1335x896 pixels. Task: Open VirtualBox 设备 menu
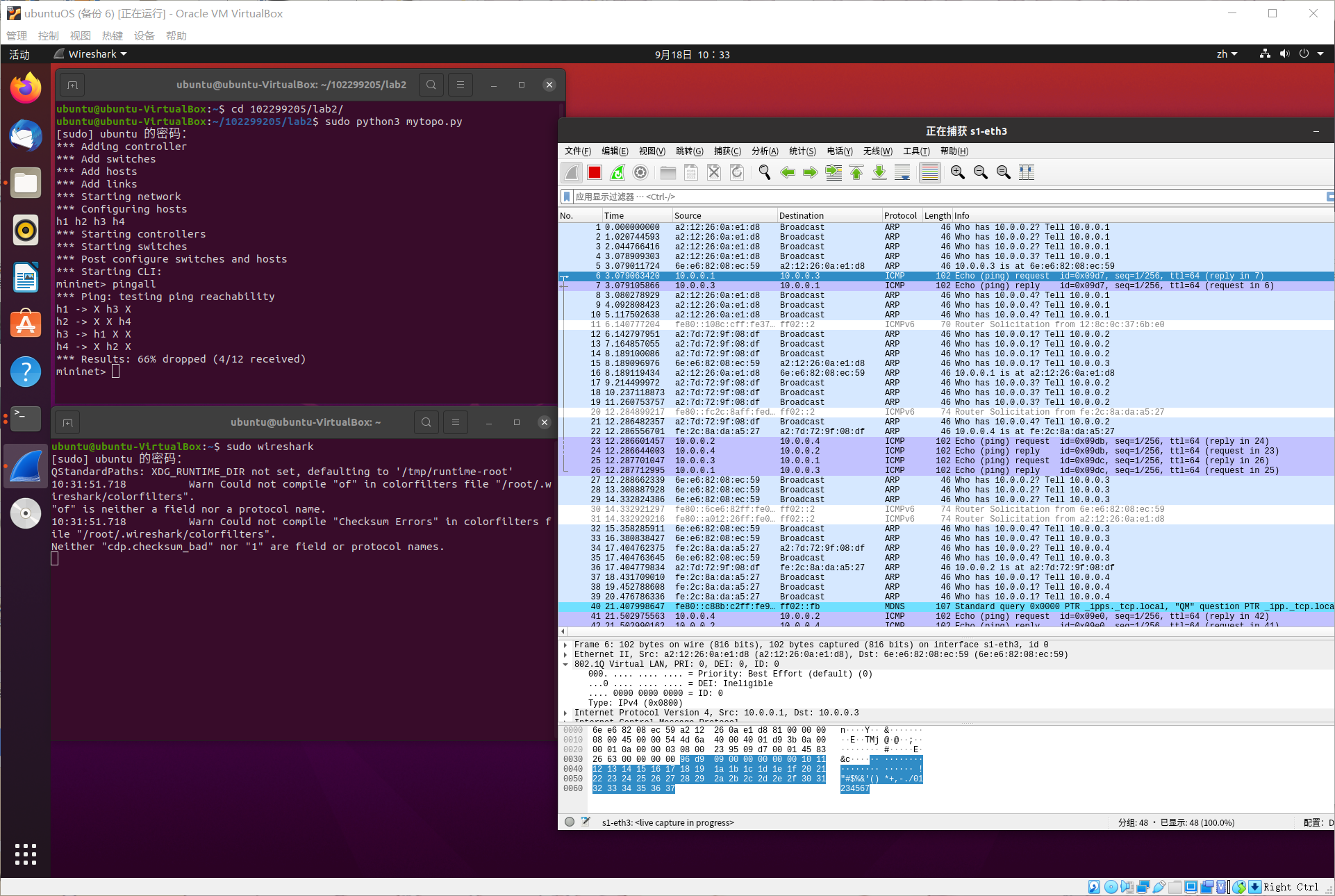pos(144,35)
